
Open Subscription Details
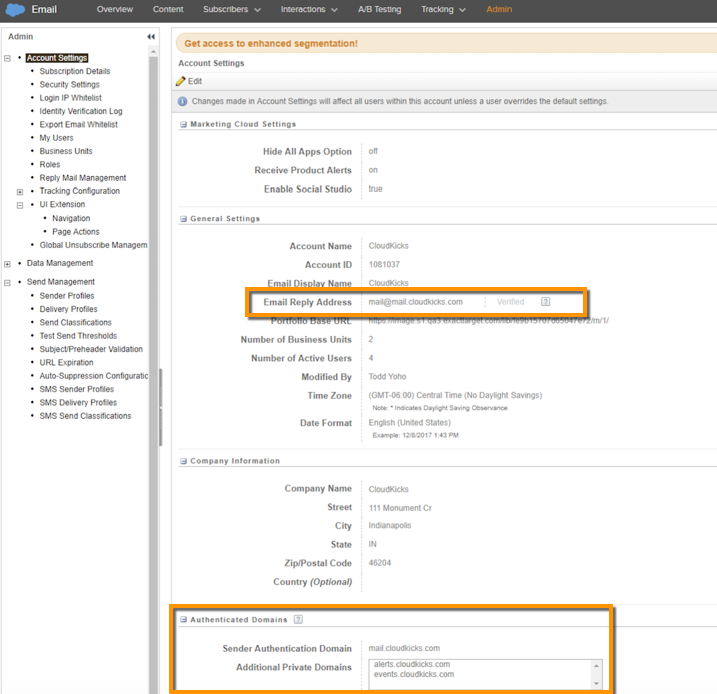75,71
